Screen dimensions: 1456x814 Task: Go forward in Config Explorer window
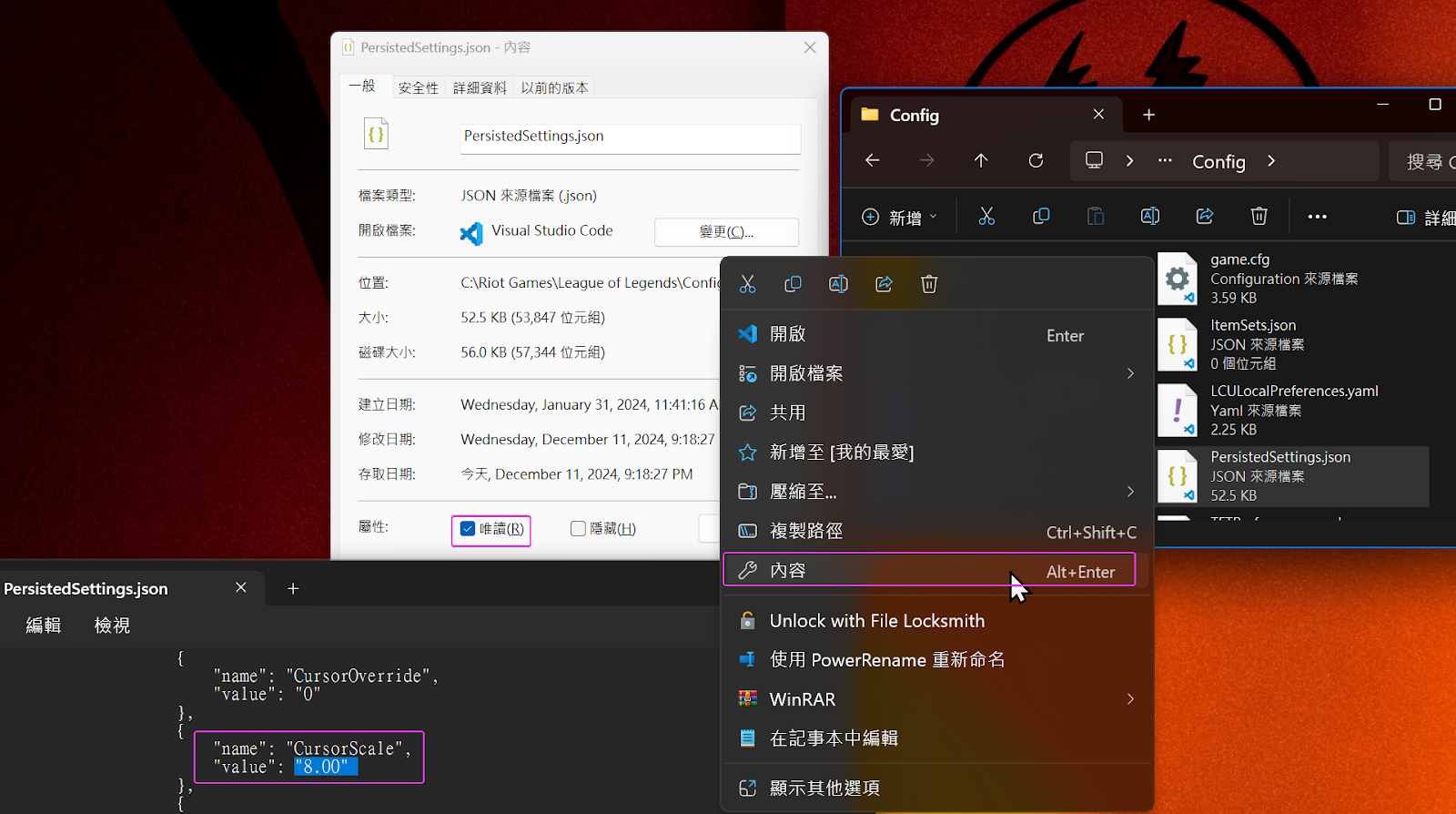[x=926, y=160]
